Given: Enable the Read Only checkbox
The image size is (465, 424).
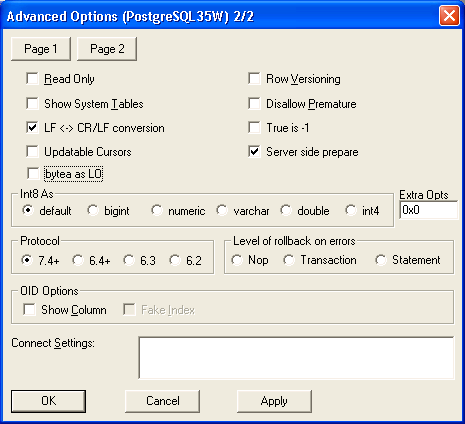Looking at the screenshot, I should pos(32,79).
